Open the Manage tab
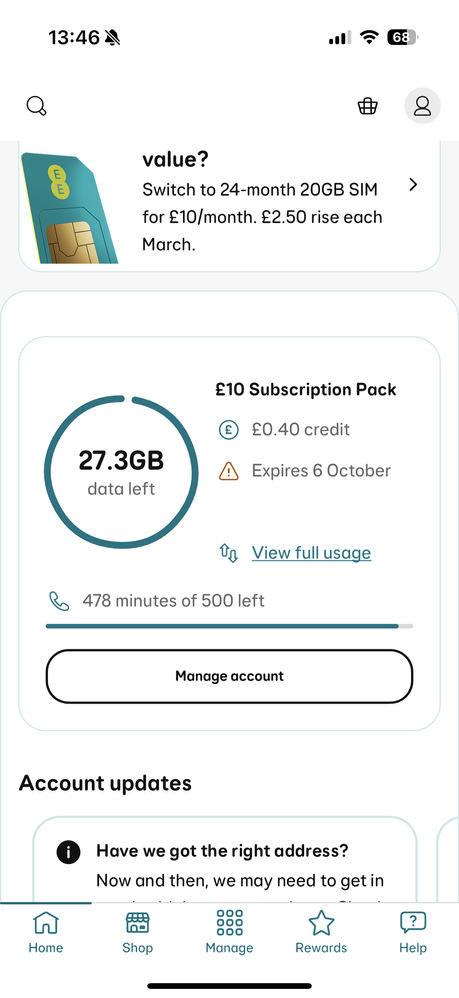The height and width of the screenshot is (998, 459). point(229,932)
